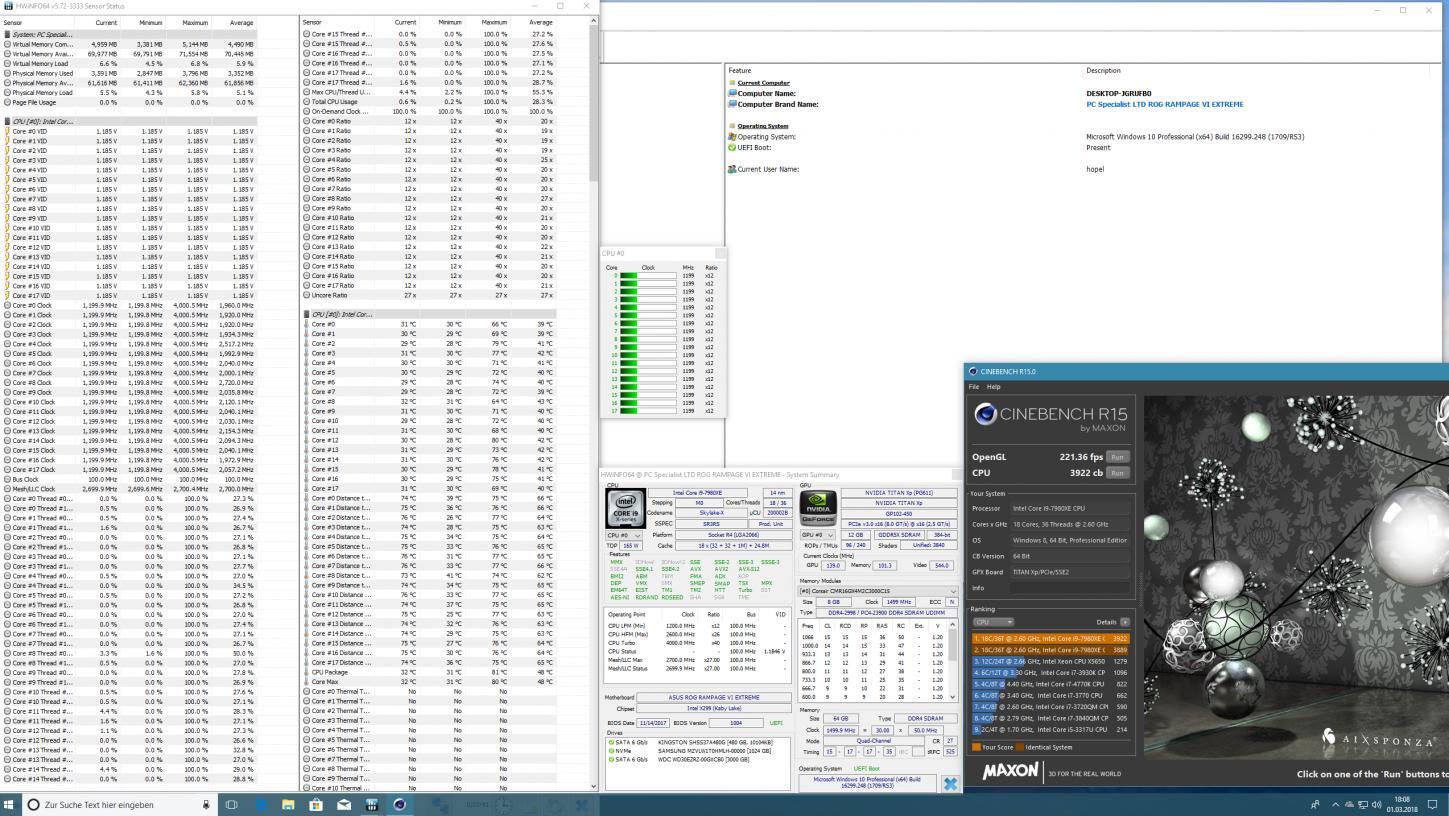Viewport: 1449px width, 816px height.
Task: Run the OpenGL benchmark in Cinebench
Action: [x=1117, y=457]
